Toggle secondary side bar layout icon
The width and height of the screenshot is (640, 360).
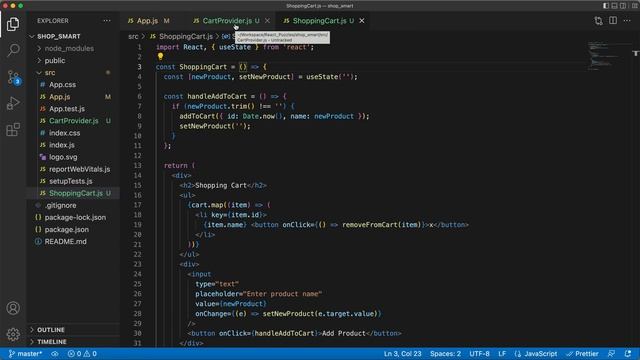[623, 6]
